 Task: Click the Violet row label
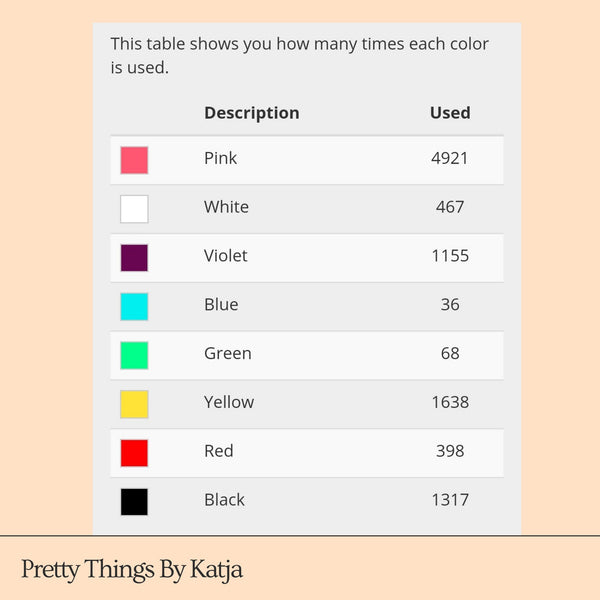click(225, 256)
